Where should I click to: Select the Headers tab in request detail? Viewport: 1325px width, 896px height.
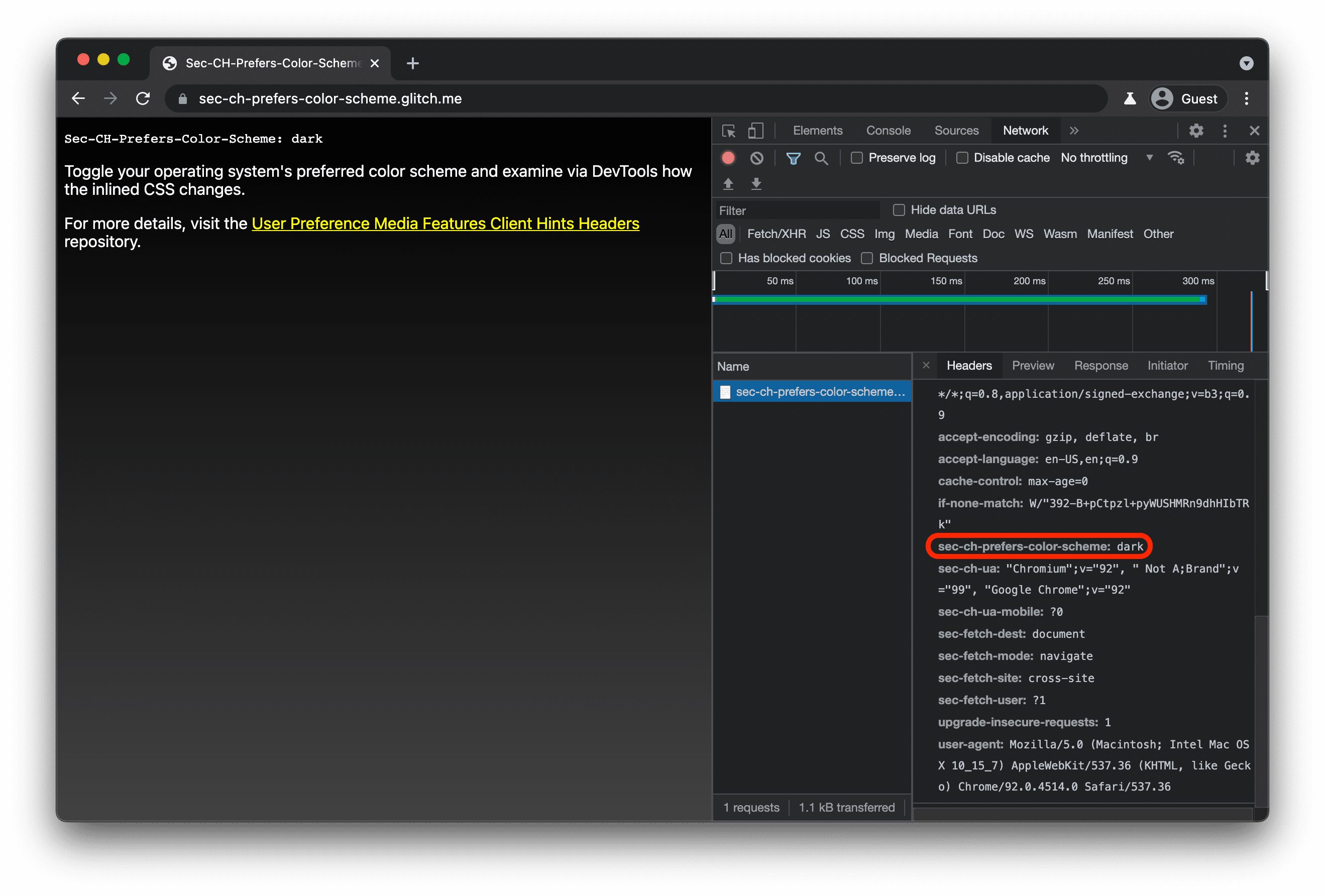tap(969, 365)
